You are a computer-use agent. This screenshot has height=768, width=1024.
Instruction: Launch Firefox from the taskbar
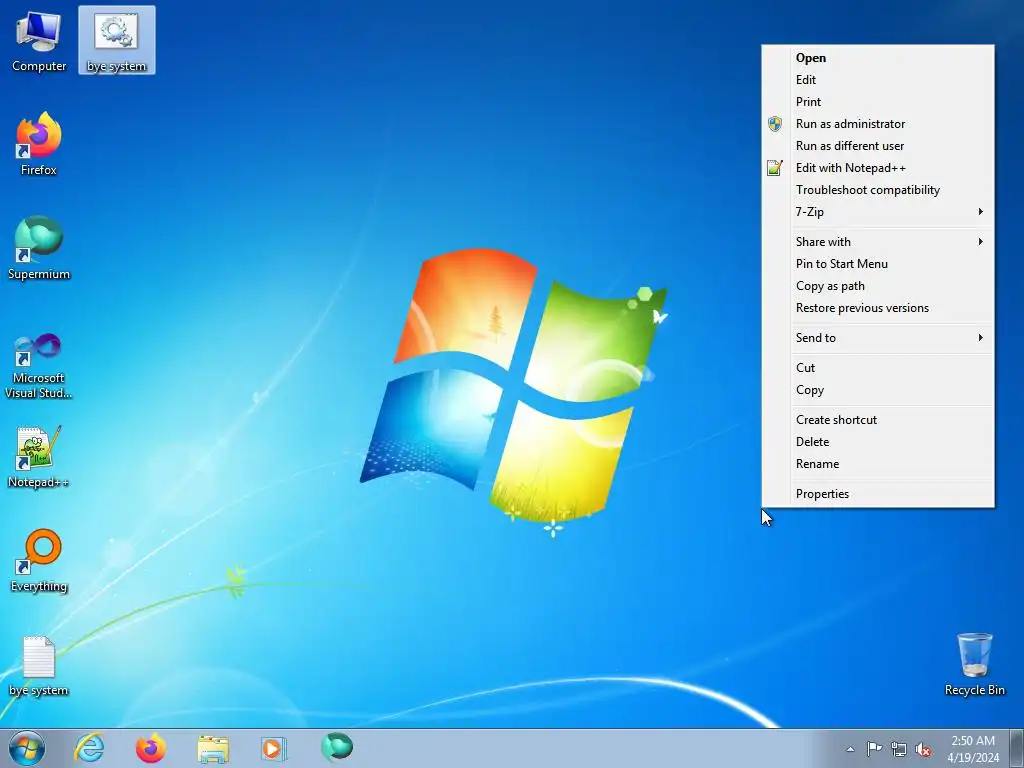pyautogui.click(x=151, y=748)
